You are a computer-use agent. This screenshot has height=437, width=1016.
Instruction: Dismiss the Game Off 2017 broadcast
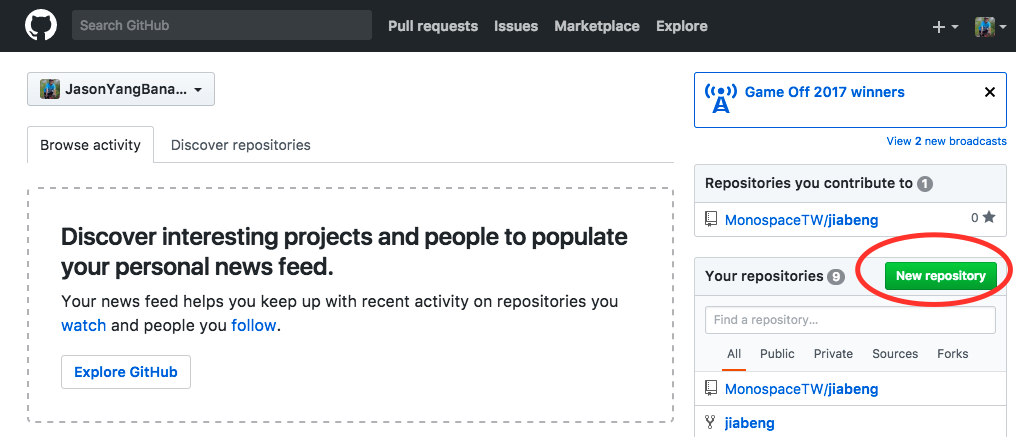(990, 92)
